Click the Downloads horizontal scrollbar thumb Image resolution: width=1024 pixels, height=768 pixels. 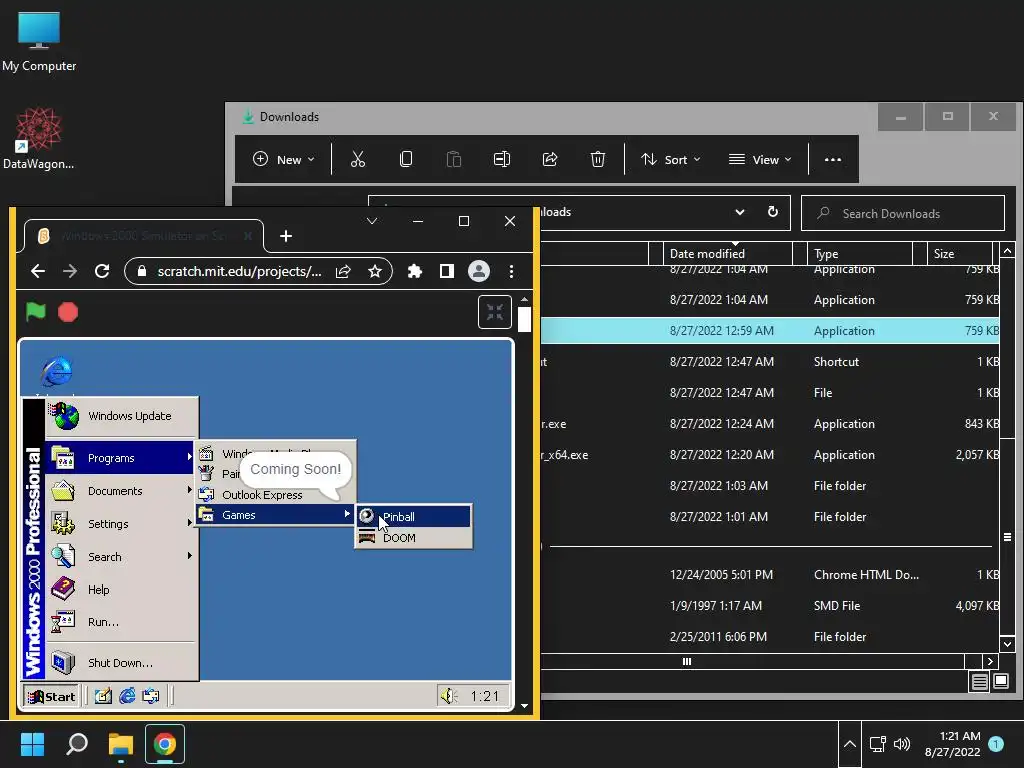pos(686,662)
